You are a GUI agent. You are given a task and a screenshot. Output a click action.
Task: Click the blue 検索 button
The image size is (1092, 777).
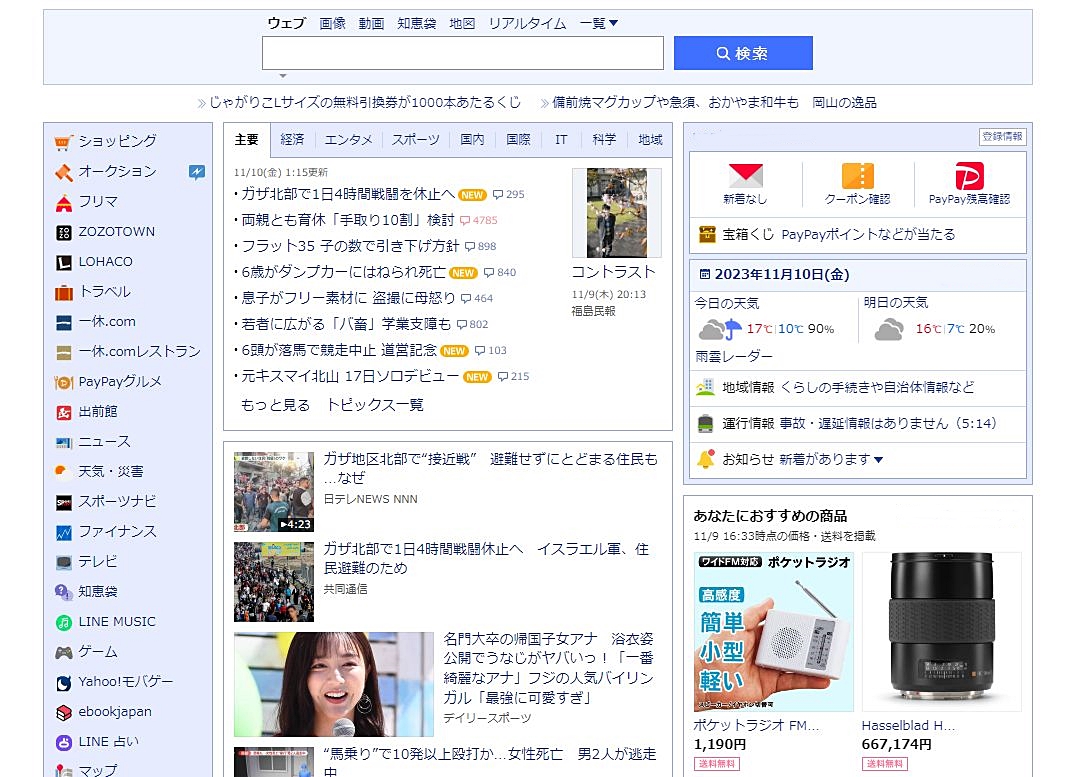pos(743,53)
